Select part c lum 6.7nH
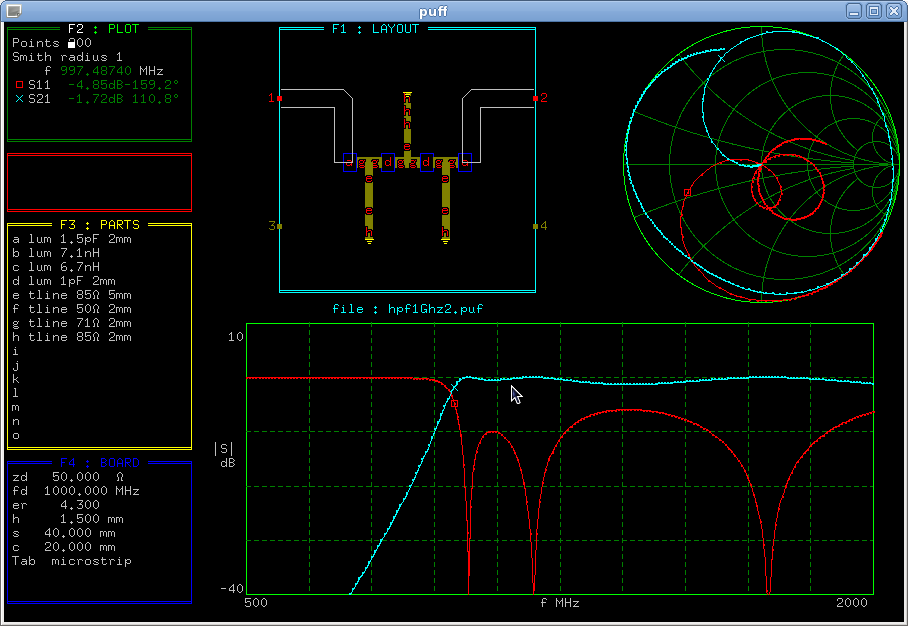Viewport: 908px width, 626px height. [x=56, y=267]
